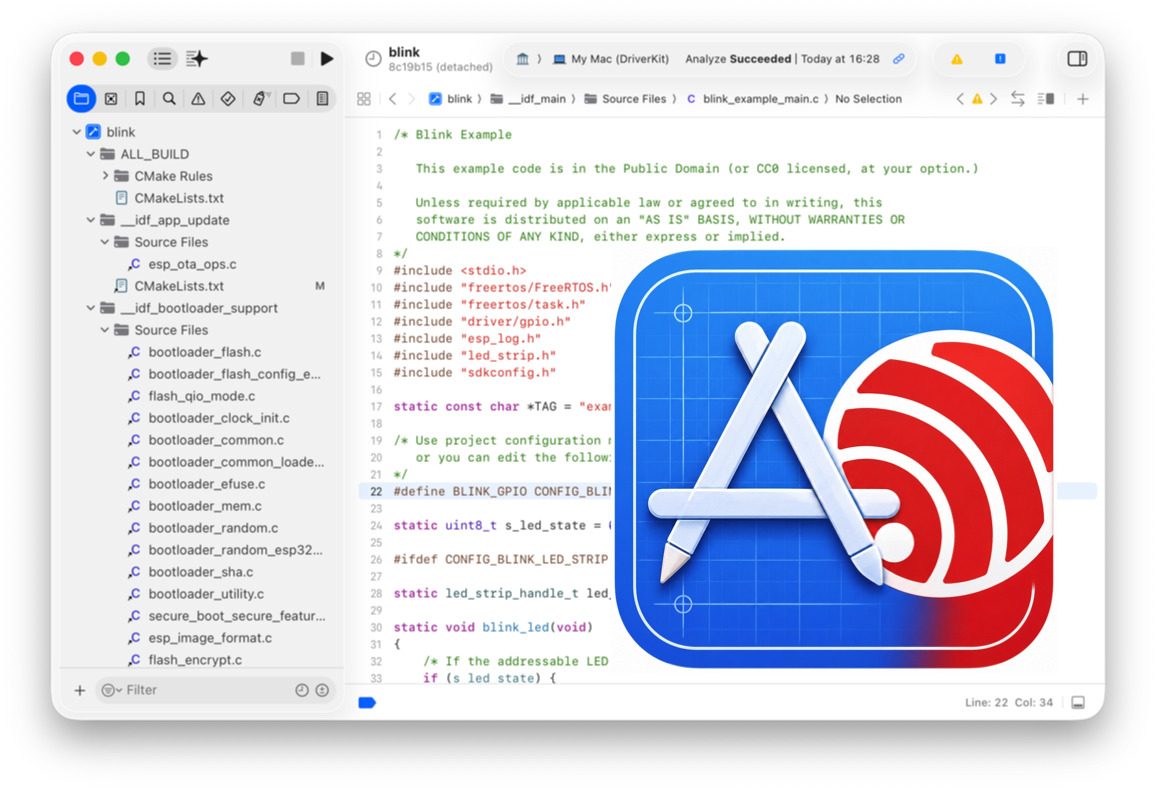Image resolution: width=1156 pixels, height=794 pixels.
Task: Toggle the inspector panel on the right
Action: pos(1077,59)
